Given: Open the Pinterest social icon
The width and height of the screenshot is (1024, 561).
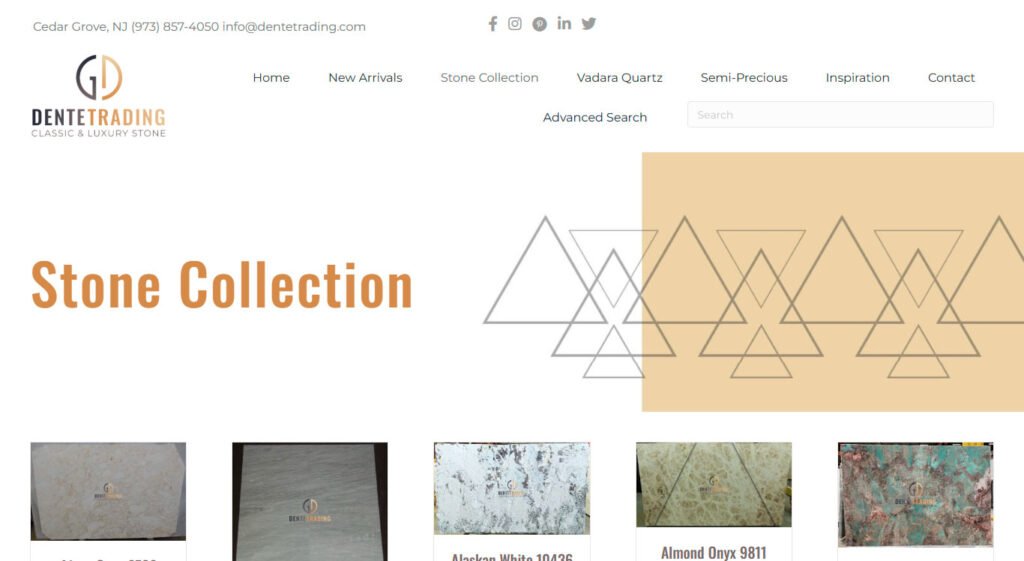Looking at the screenshot, I should [x=539, y=24].
